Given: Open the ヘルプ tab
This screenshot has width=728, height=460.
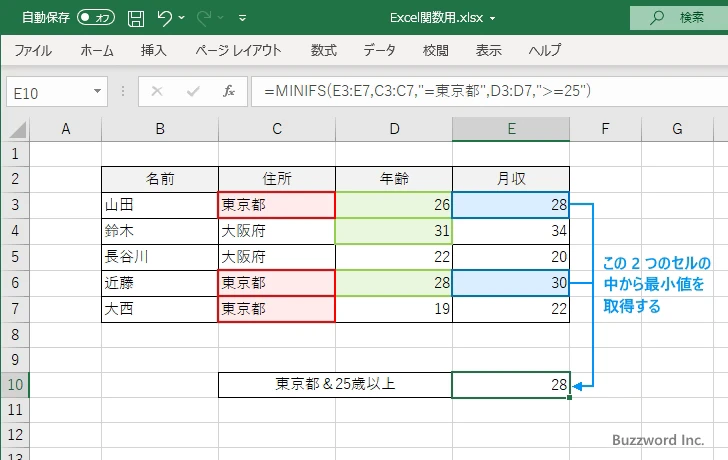Looking at the screenshot, I should [545, 50].
